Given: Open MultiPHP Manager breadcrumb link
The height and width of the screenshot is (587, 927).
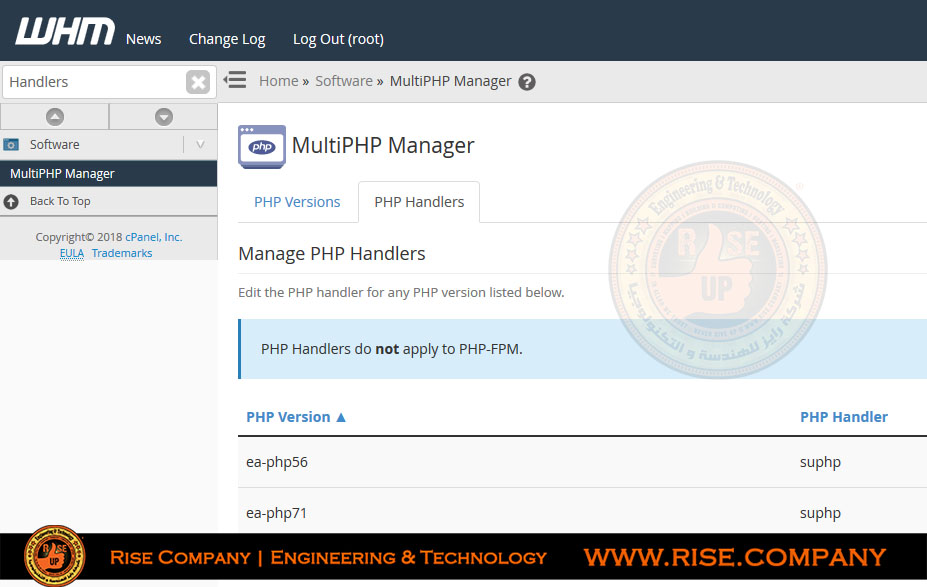Looking at the screenshot, I should tap(450, 81).
